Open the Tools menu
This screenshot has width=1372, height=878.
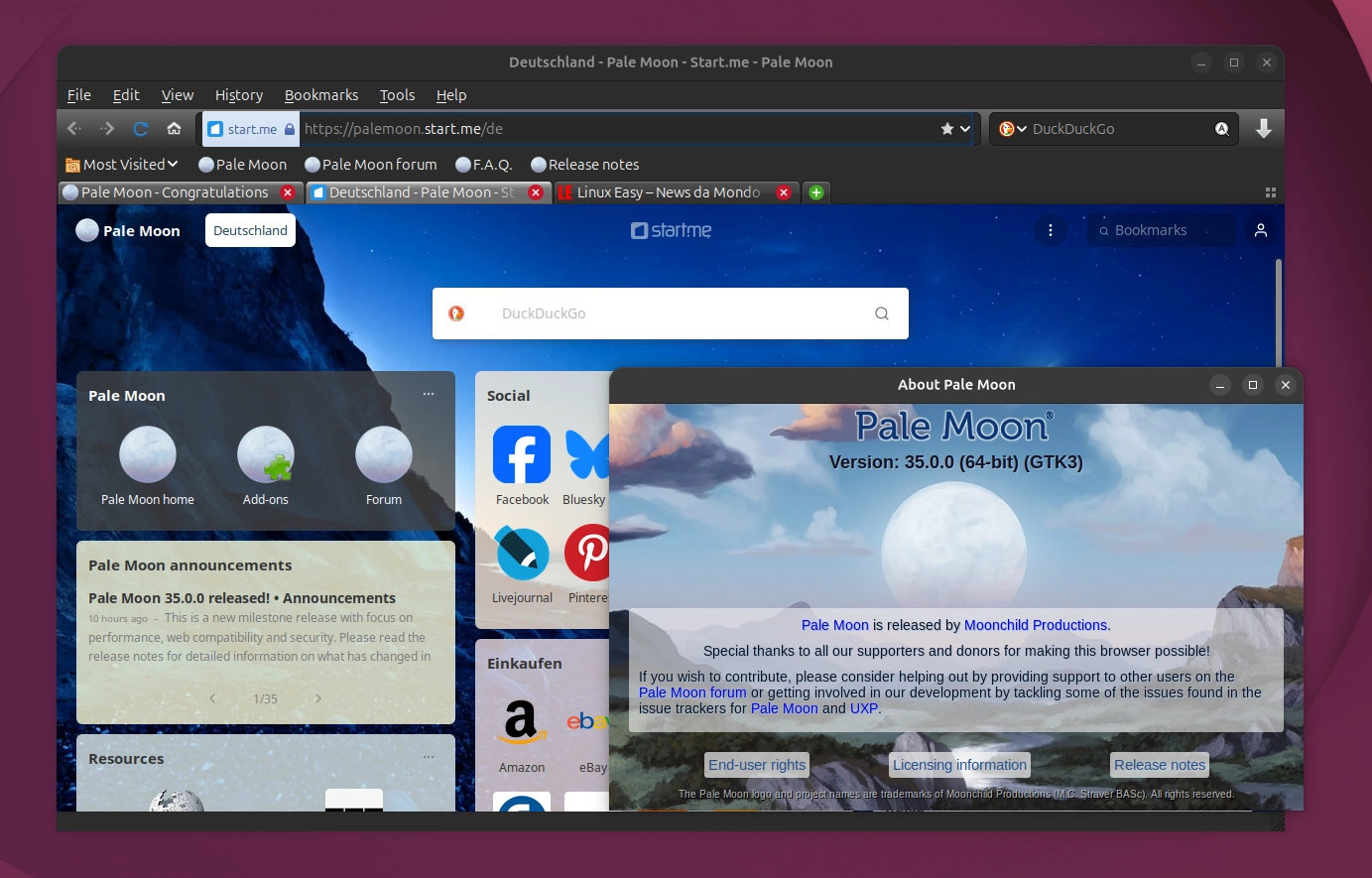(x=397, y=95)
